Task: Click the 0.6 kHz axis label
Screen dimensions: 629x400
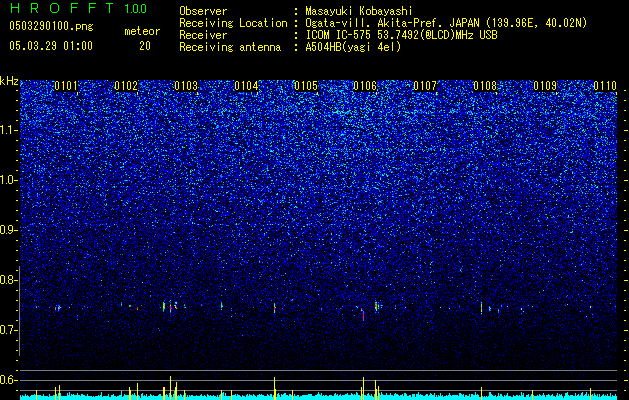Action: pyautogui.click(x=8, y=380)
